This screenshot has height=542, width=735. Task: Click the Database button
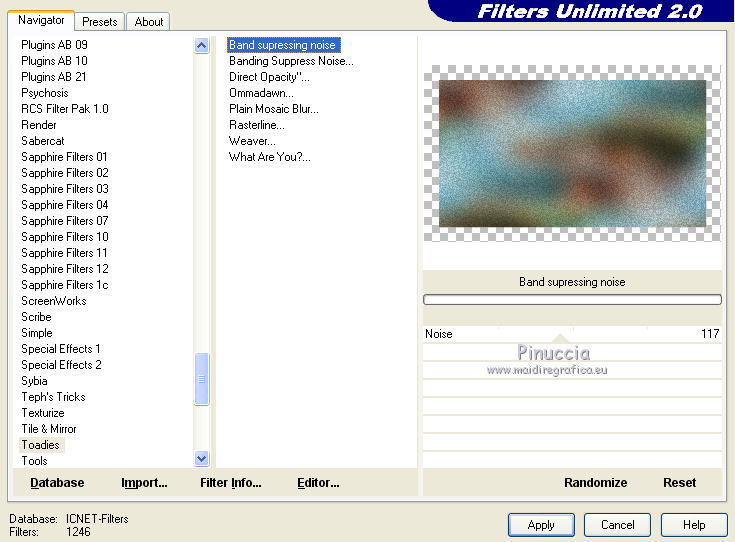coord(57,482)
